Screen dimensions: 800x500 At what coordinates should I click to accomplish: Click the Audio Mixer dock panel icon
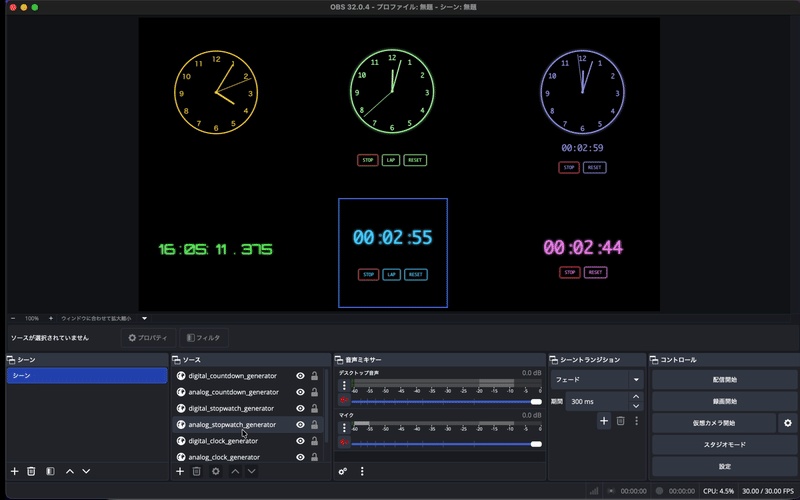[x=339, y=360]
